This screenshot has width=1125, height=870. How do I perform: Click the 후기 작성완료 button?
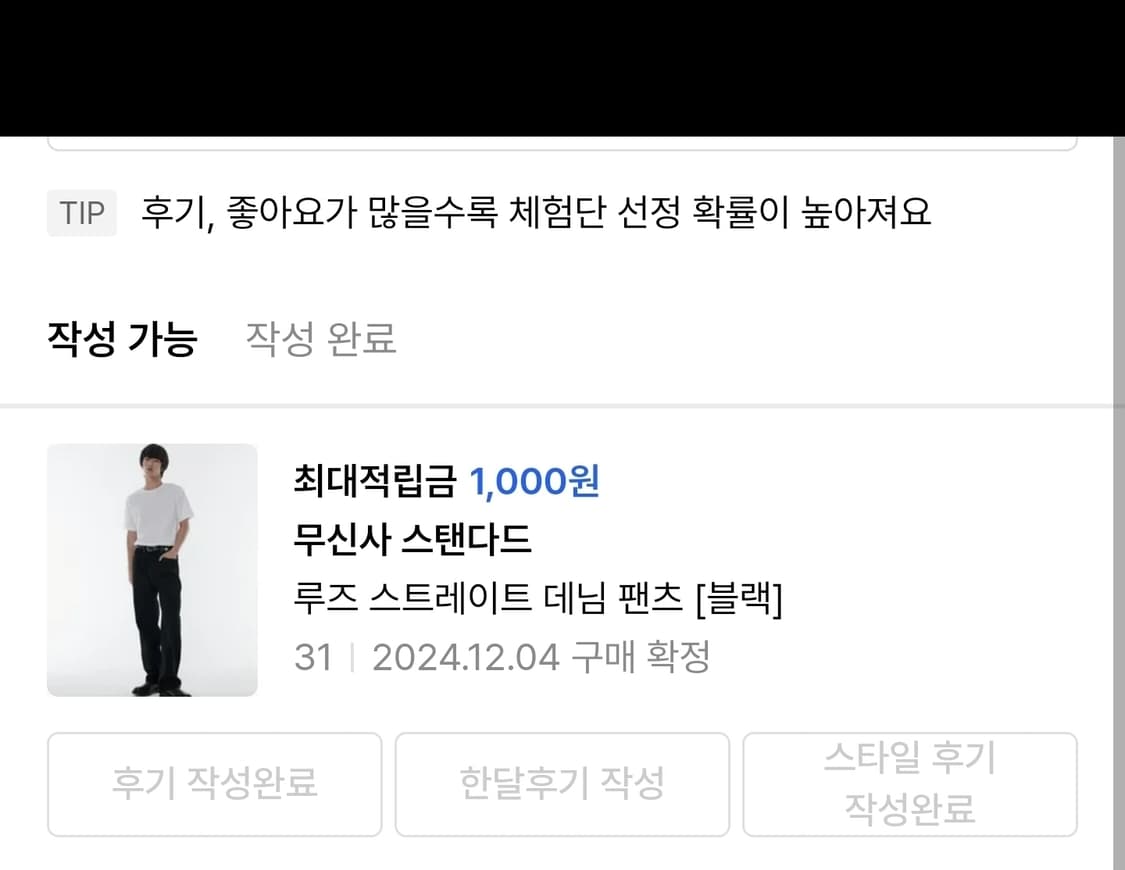coord(215,784)
